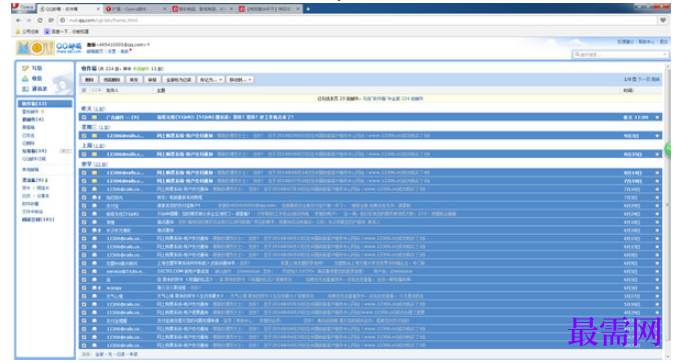
Task: Click the 全部标为已读 button
Action: 179,80
